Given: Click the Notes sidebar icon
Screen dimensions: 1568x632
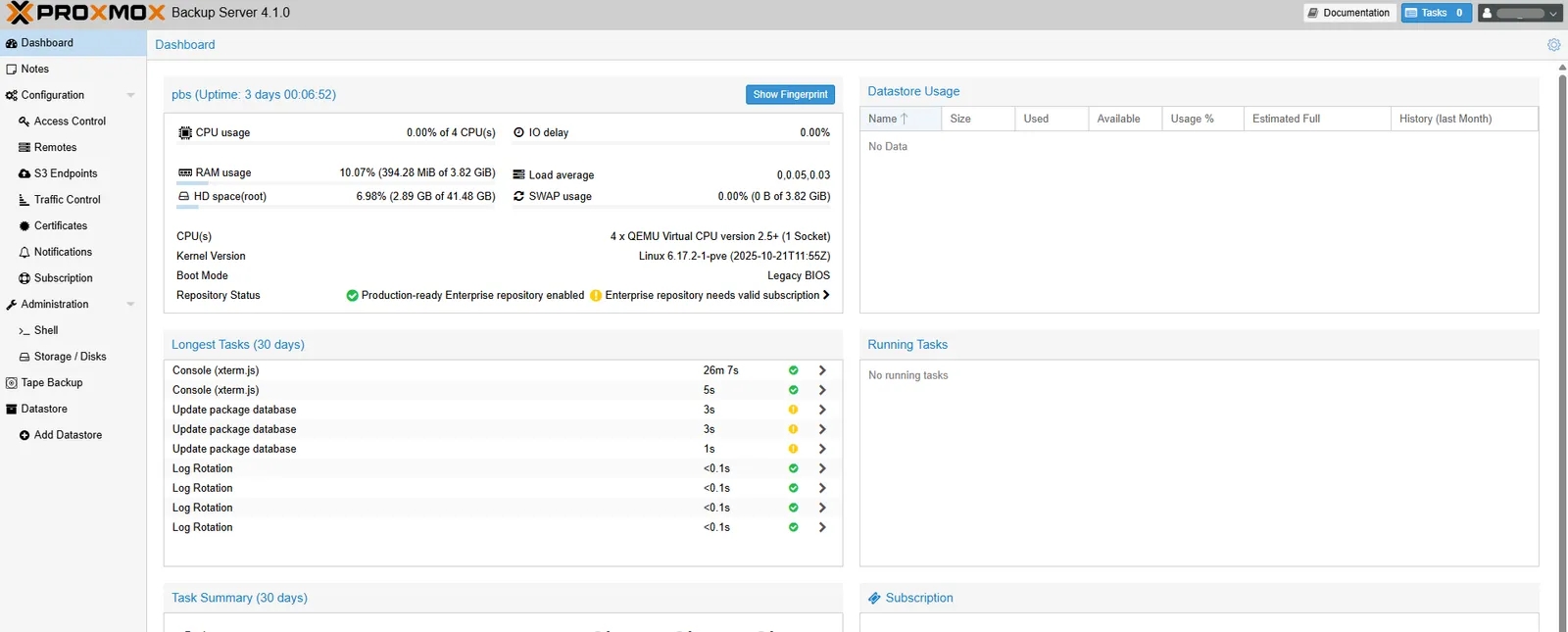Looking at the screenshot, I should tap(12, 70).
